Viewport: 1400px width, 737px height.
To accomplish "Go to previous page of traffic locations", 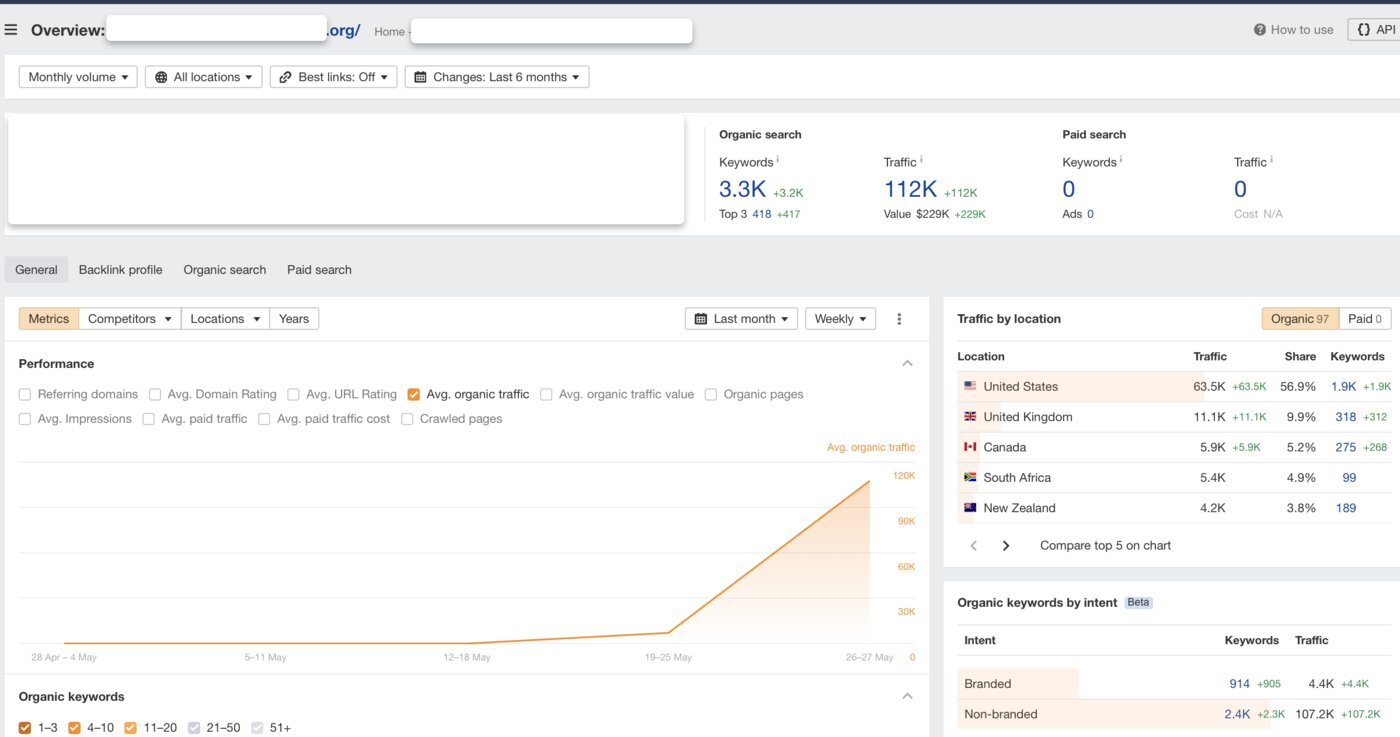I will pos(974,546).
